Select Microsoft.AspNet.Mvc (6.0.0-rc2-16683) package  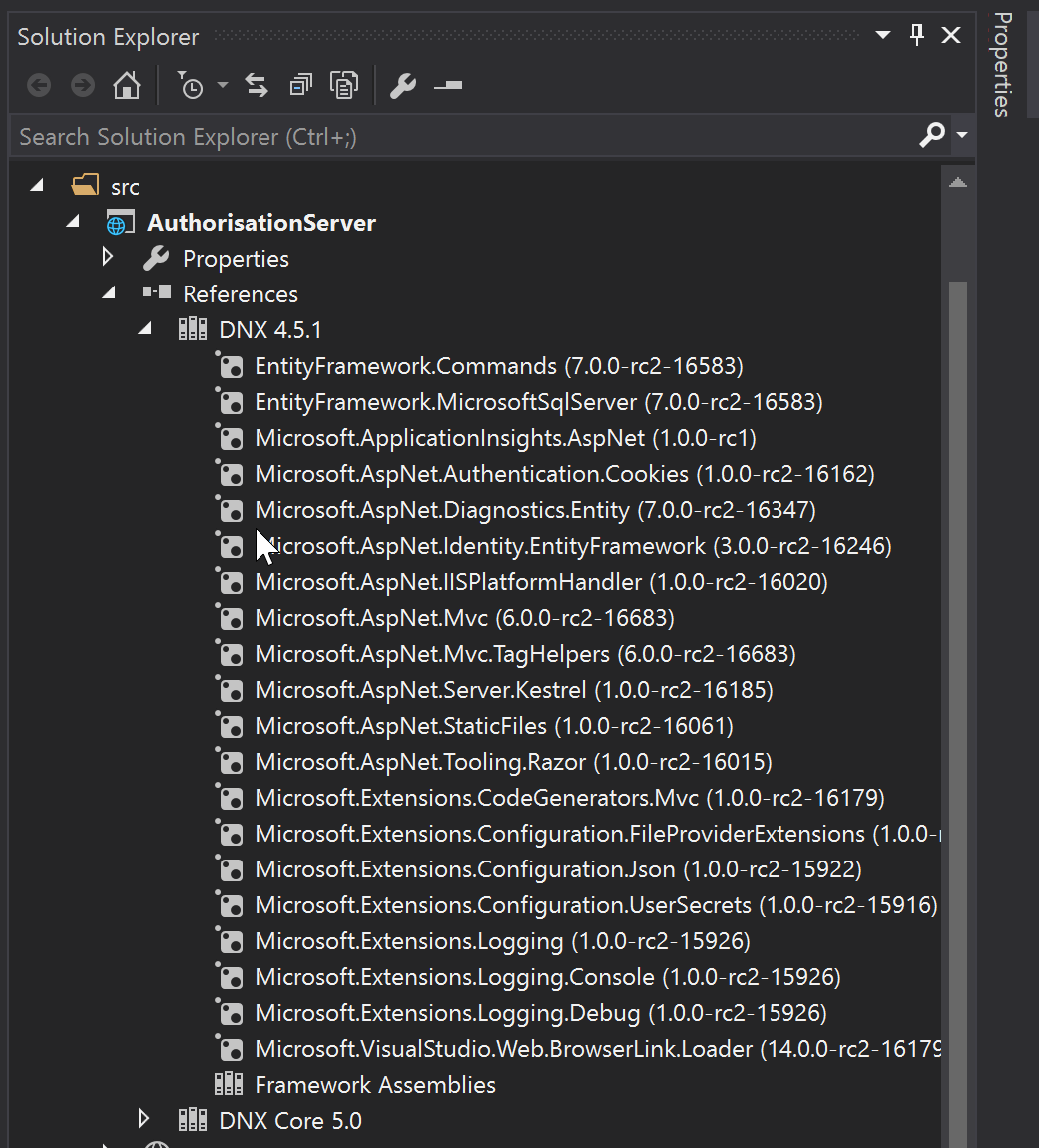point(464,617)
